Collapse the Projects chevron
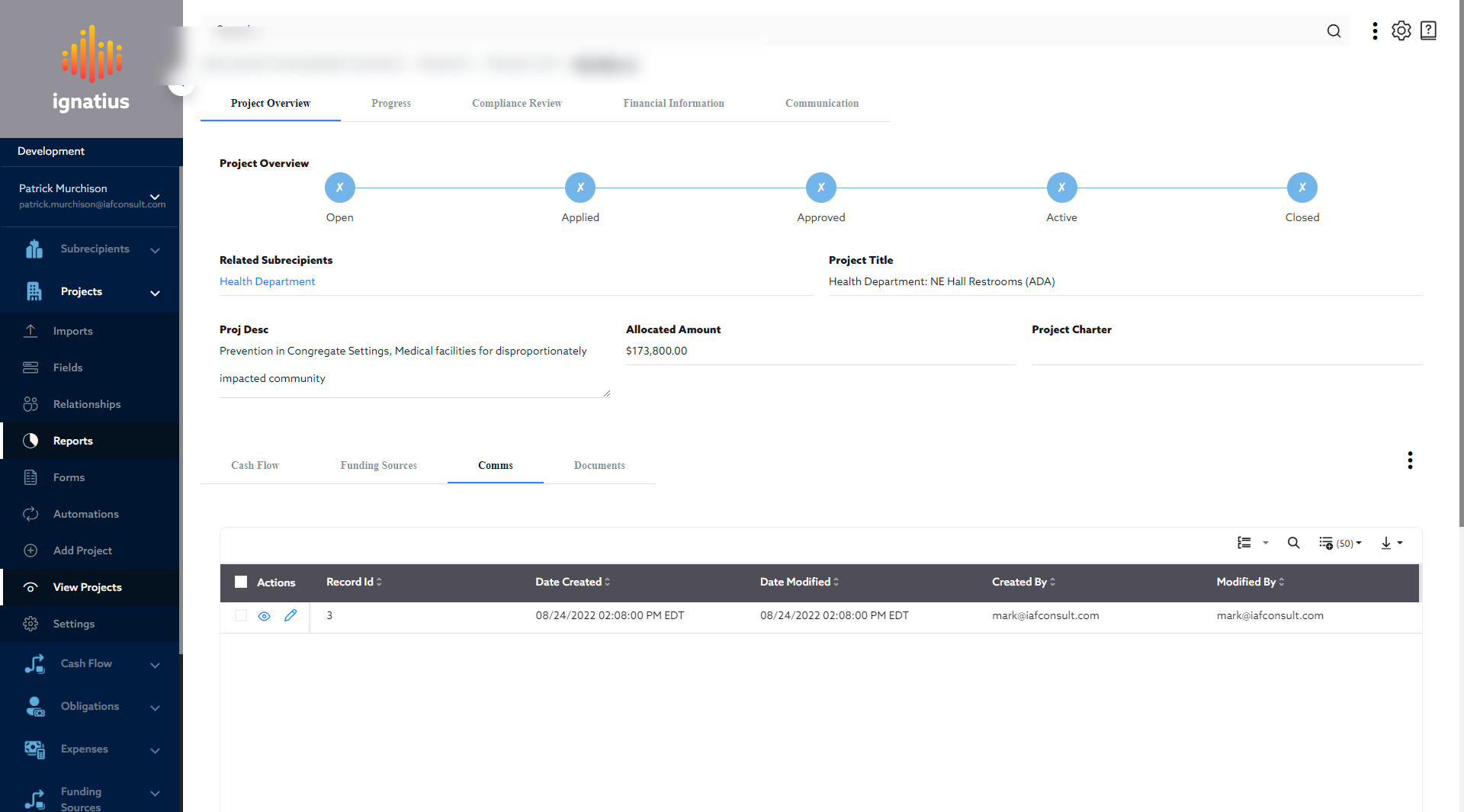 [155, 293]
